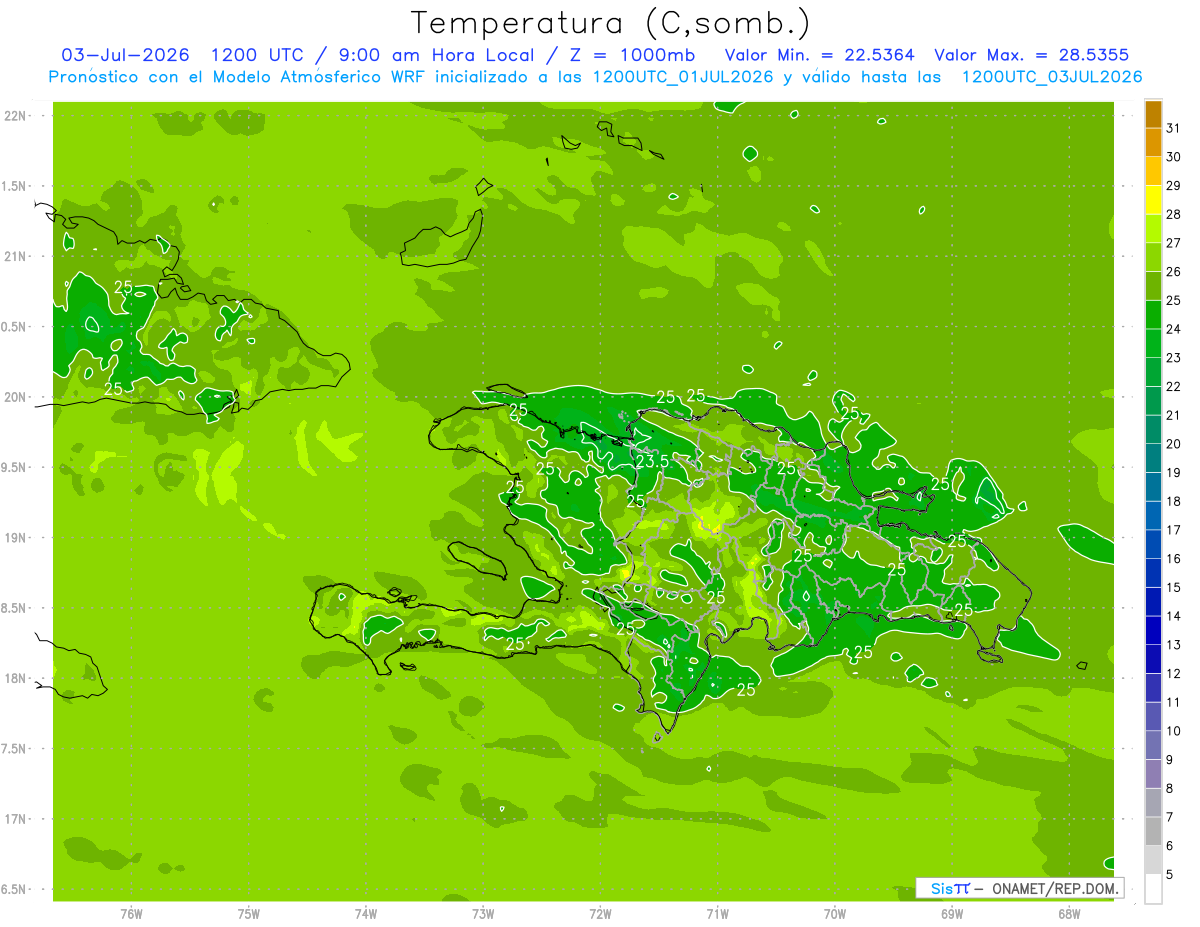Click yellow legend swatch between 28 and 29
The height and width of the screenshot is (927, 1200).
[1153, 201]
